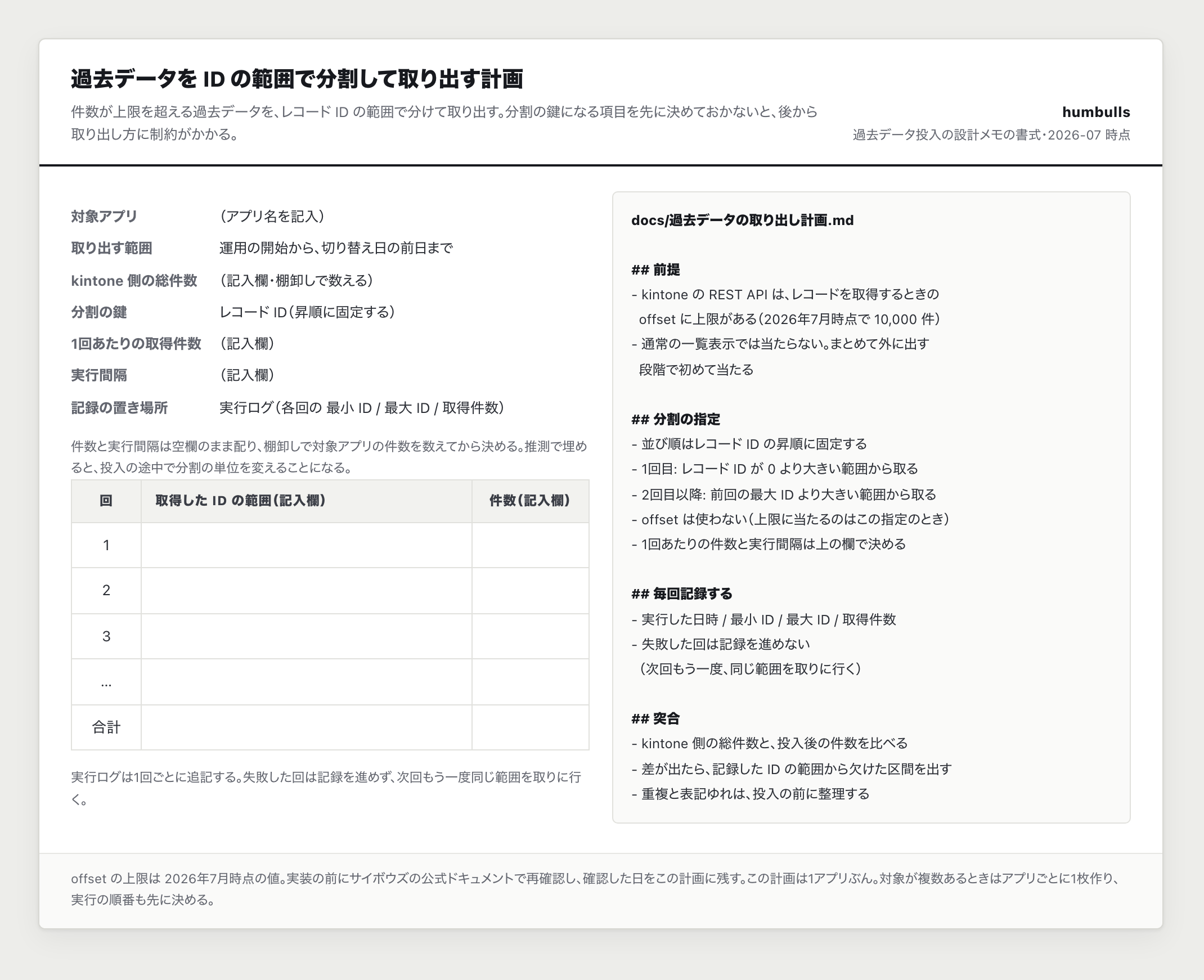Click the heading ## 突合
This screenshot has width=1204, height=980.
pyautogui.click(x=655, y=718)
